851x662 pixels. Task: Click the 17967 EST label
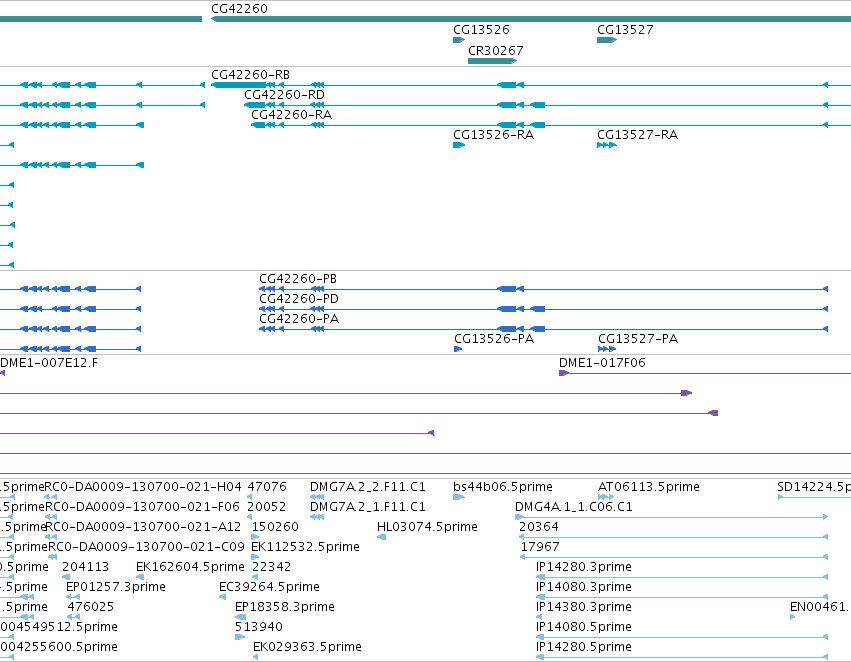click(540, 548)
